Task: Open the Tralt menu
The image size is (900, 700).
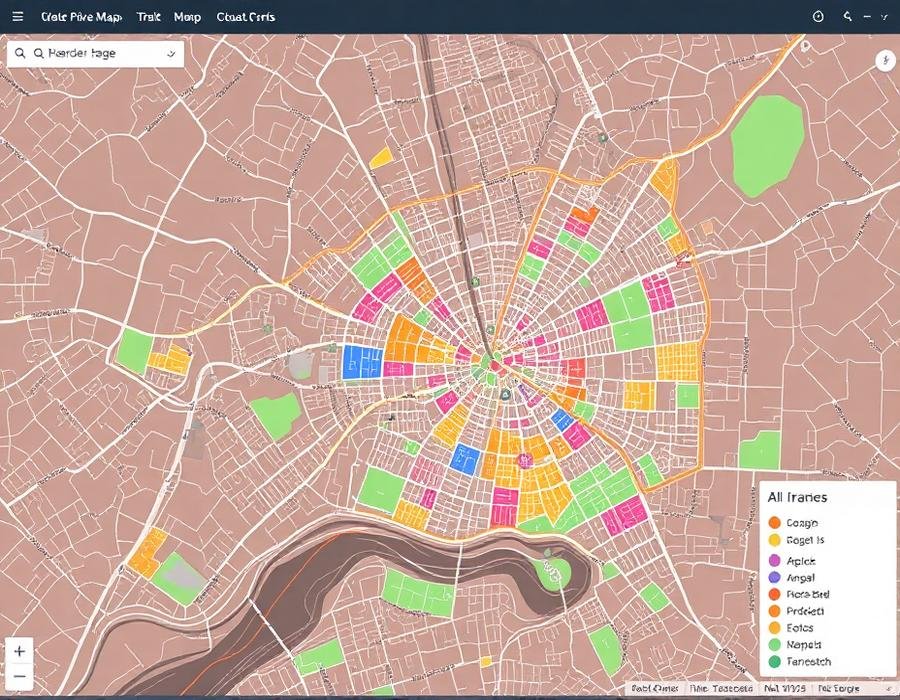Action: click(149, 17)
